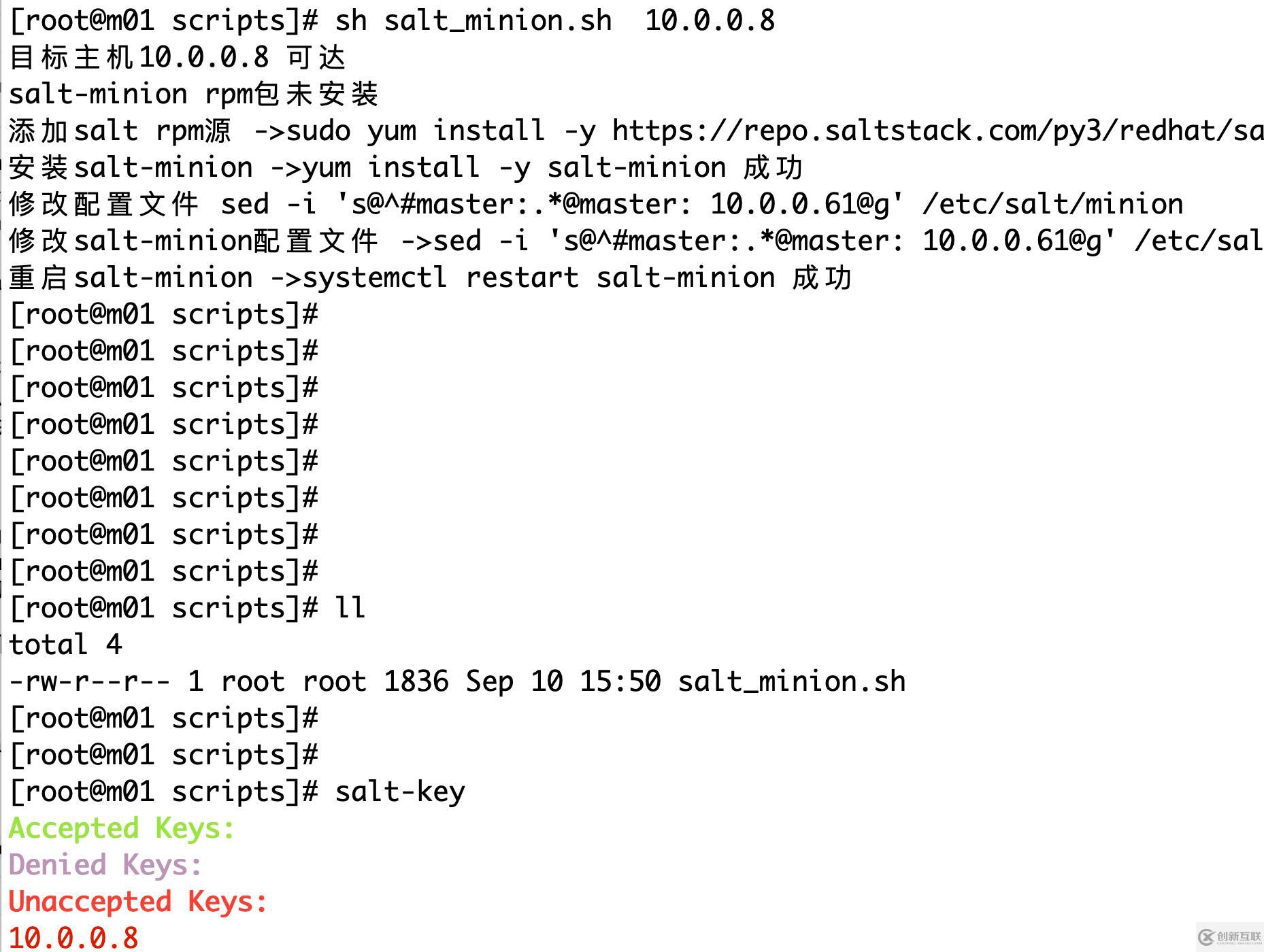
Task: Click the "添加salt rpm源" text
Action: point(120,131)
